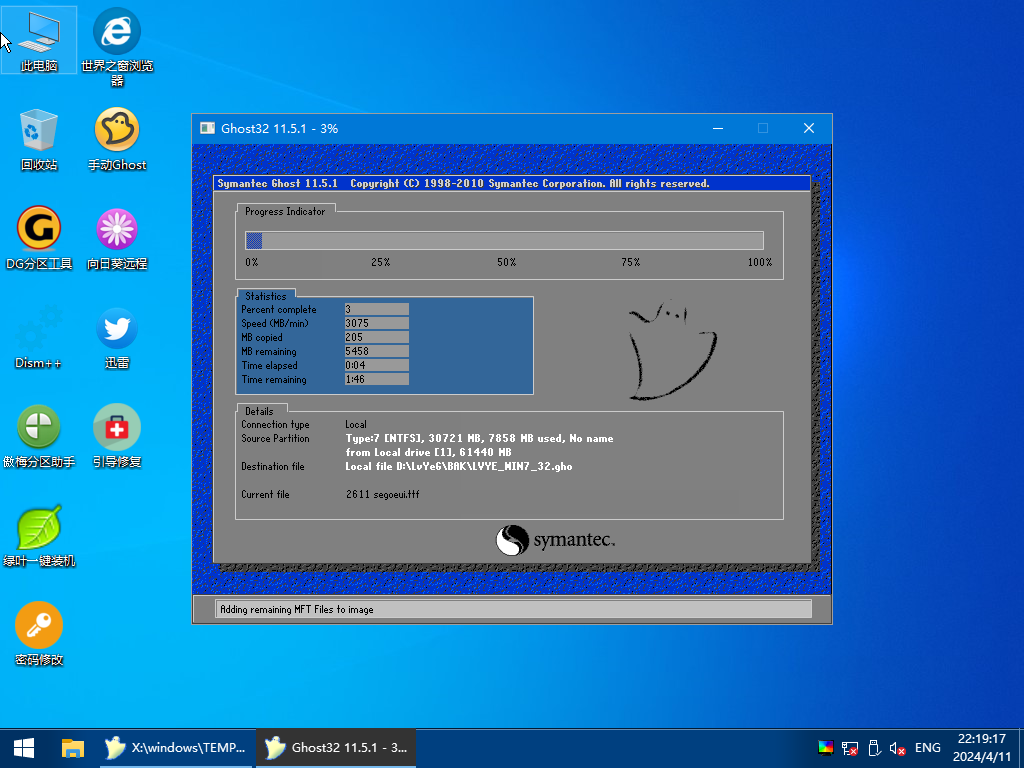Click the 75% progress mark label
Image resolution: width=1024 pixels, height=768 pixels.
click(631, 262)
